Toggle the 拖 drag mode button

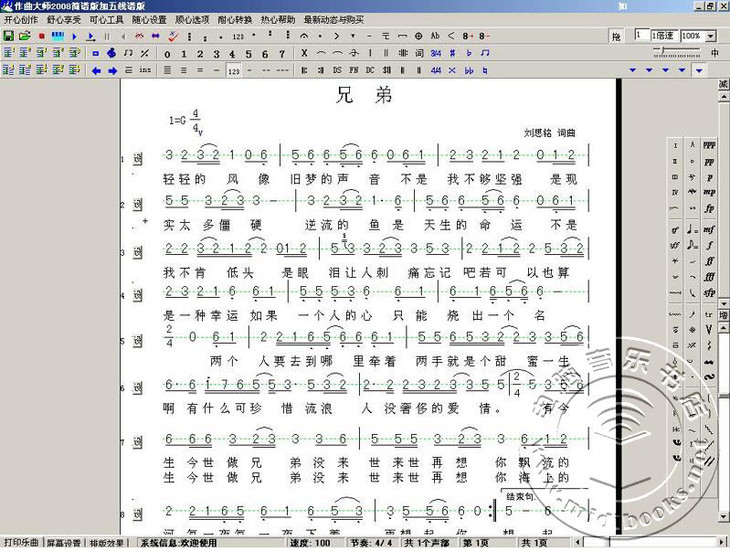(616, 36)
